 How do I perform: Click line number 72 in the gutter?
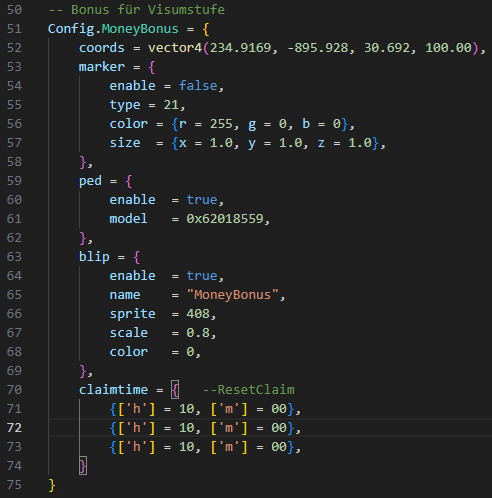pyautogui.click(x=14, y=428)
